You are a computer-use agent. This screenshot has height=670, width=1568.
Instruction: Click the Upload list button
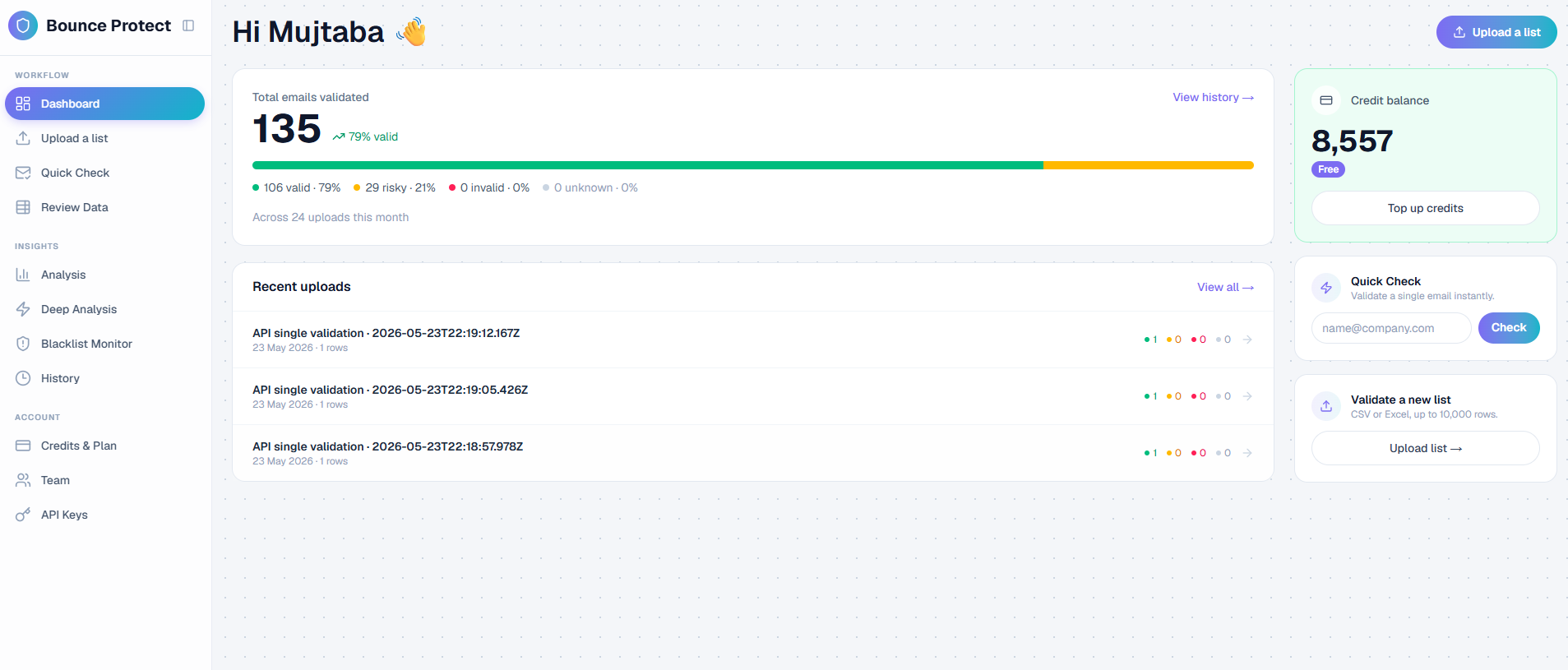[1426, 448]
